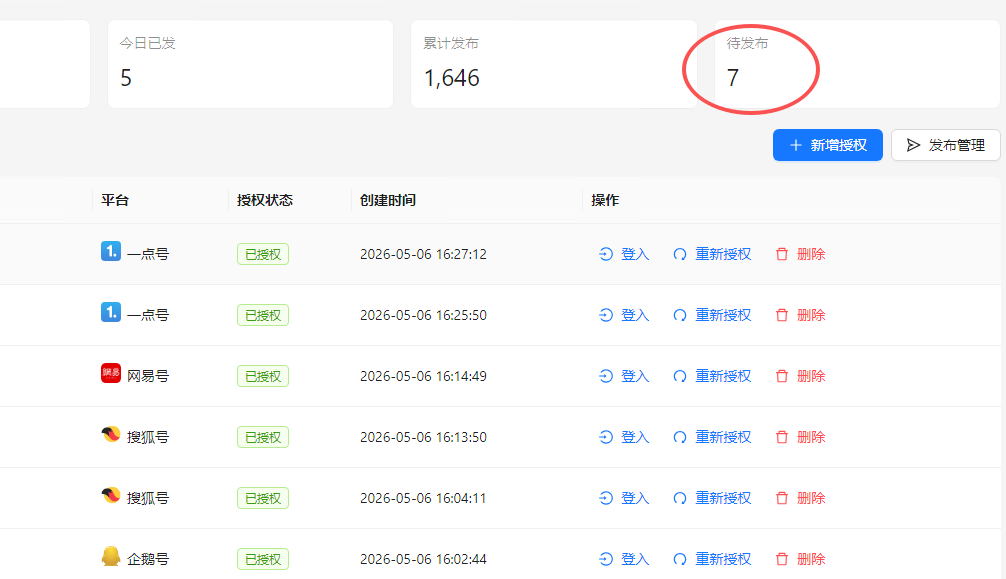This screenshot has width=1006, height=579.
Task: Click 登入 for 搜狐号 created 16:13:50
Action: [624, 437]
